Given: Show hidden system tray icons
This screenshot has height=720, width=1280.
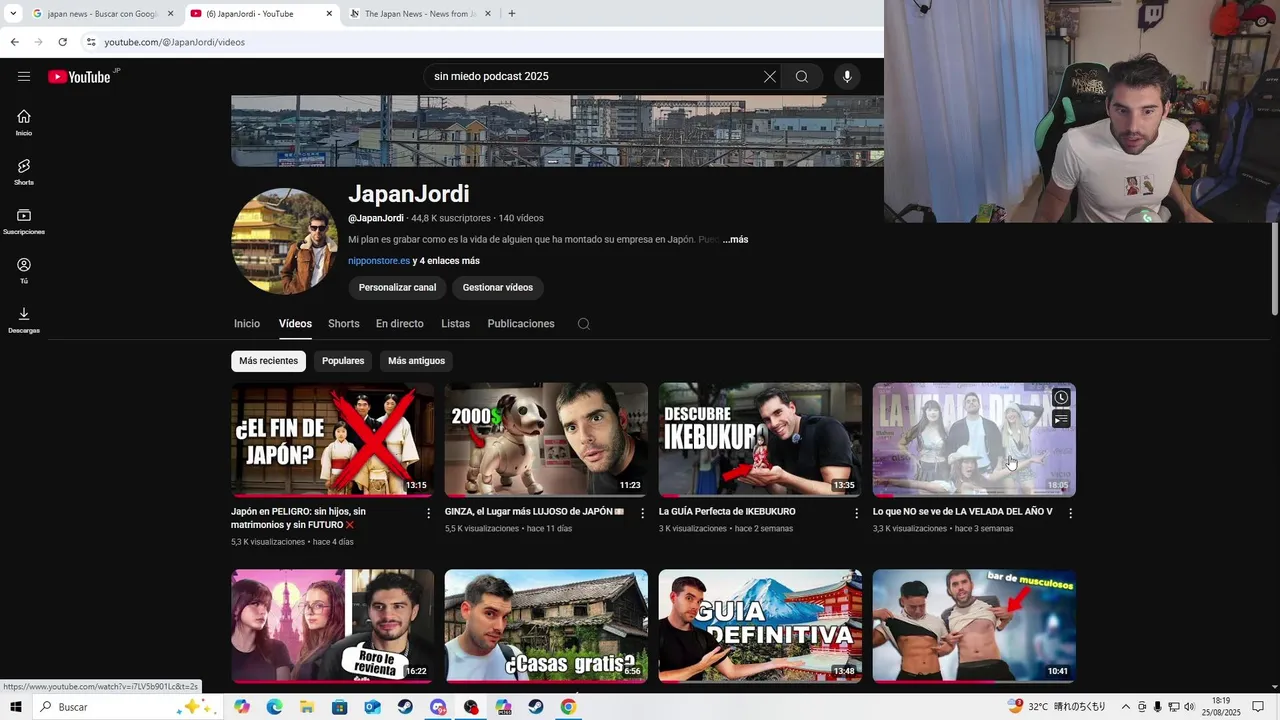Looking at the screenshot, I should pos(1125,707).
